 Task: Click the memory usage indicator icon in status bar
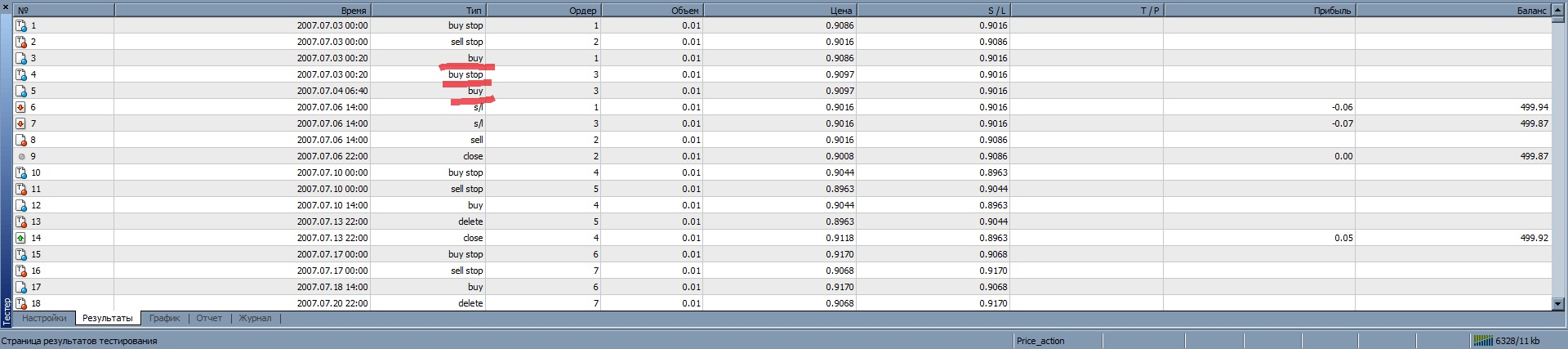click(1482, 341)
